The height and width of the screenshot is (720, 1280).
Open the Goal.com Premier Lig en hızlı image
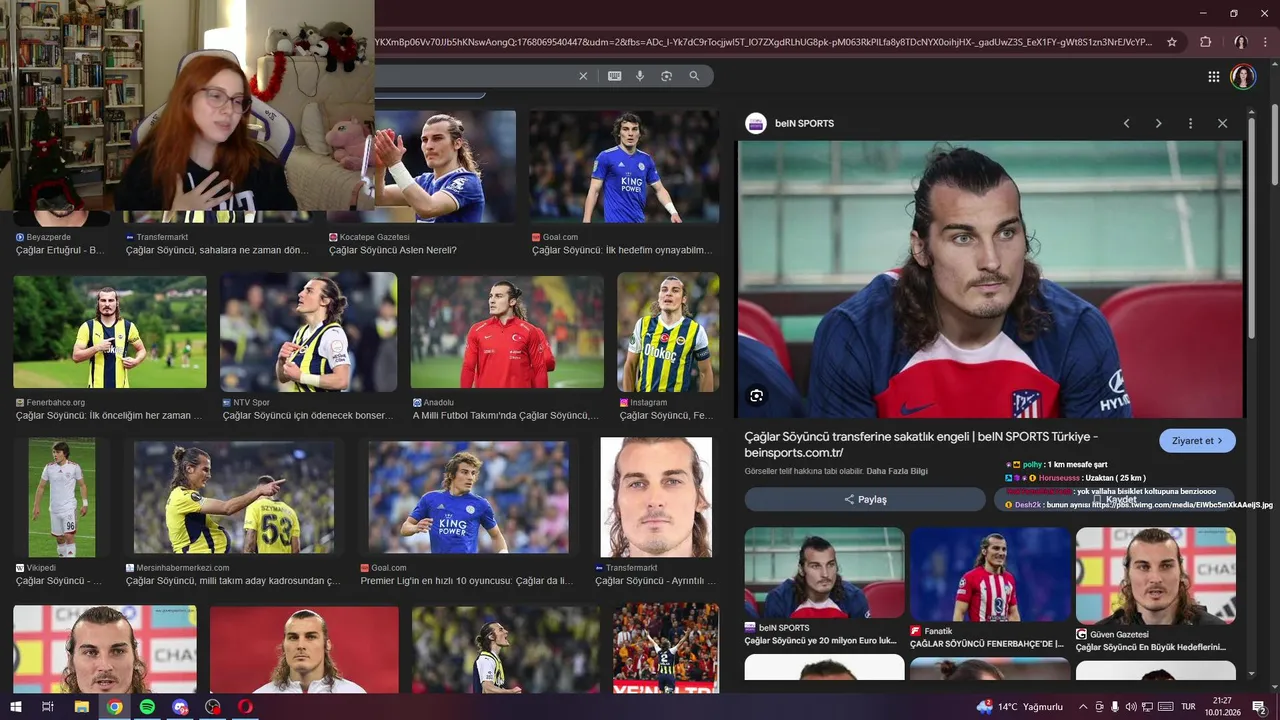point(468,497)
